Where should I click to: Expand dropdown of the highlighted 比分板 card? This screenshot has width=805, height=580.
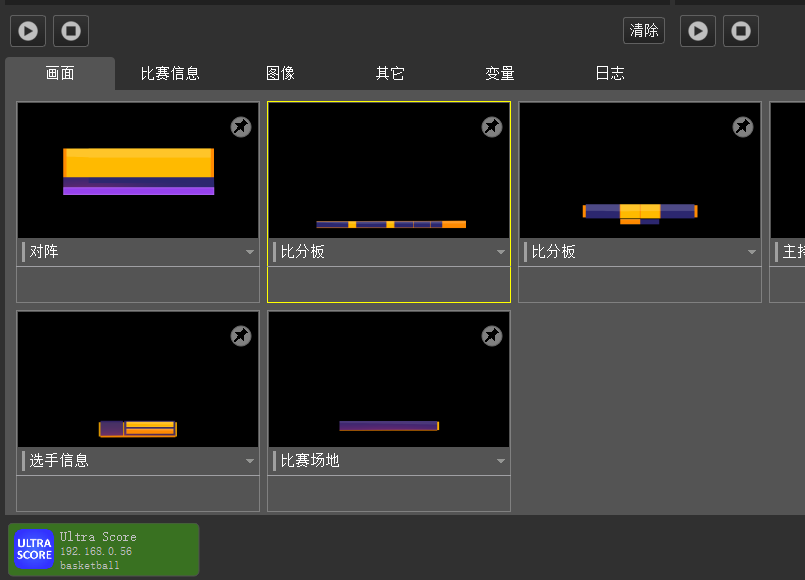point(501,253)
